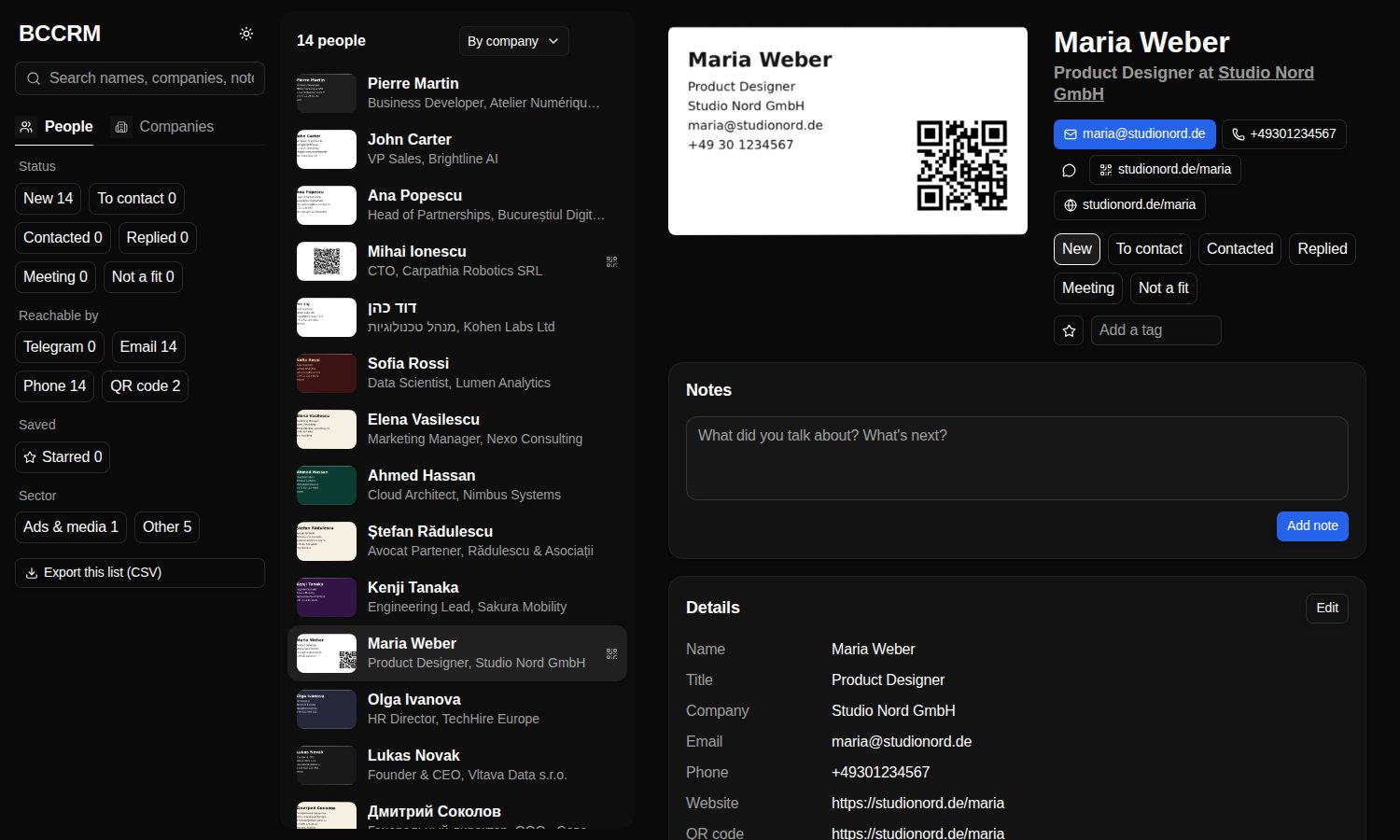Screen dimensions: 1400x840
Task: Enable the QR code 2 filter
Action: (145, 386)
